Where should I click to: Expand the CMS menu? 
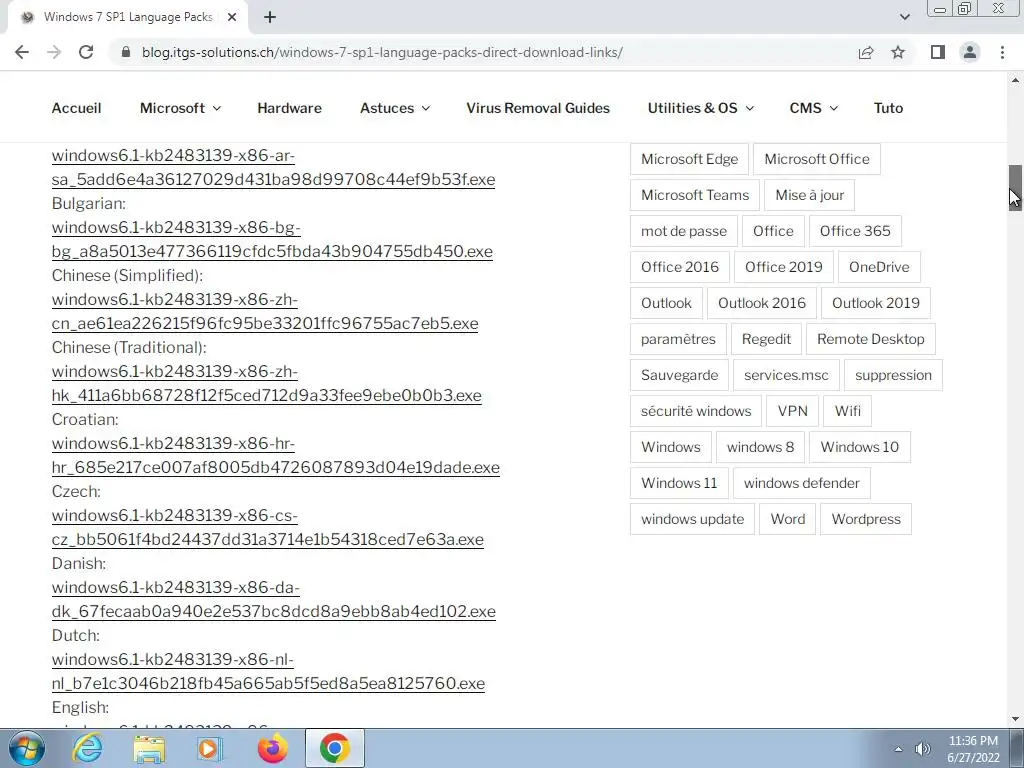pyautogui.click(x=813, y=108)
